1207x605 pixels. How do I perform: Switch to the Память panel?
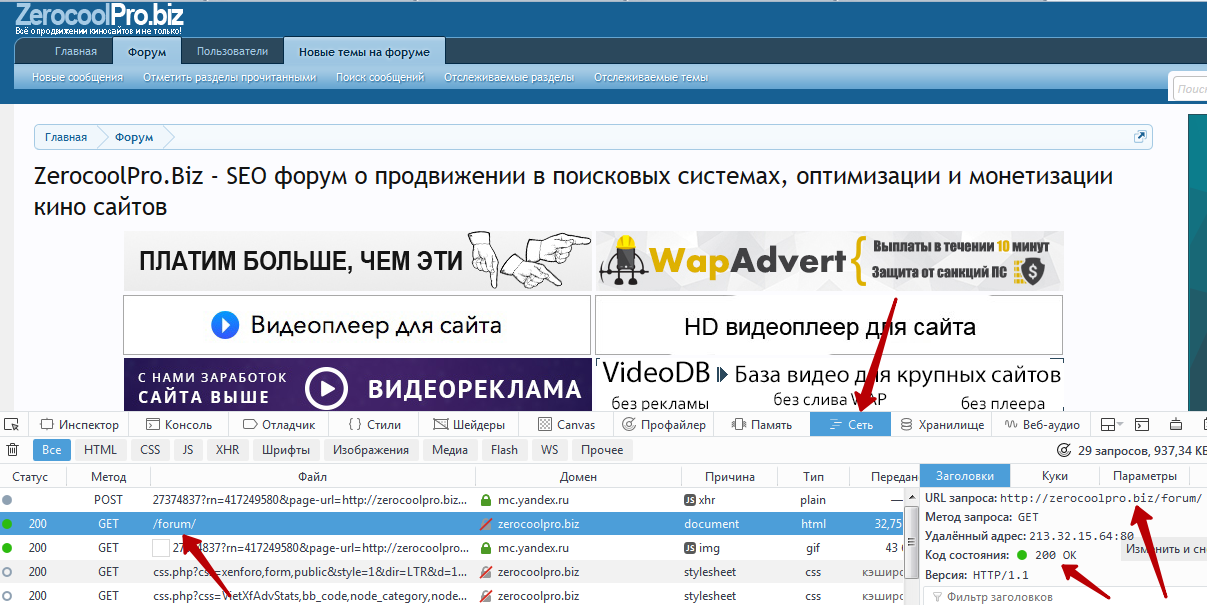click(761, 425)
